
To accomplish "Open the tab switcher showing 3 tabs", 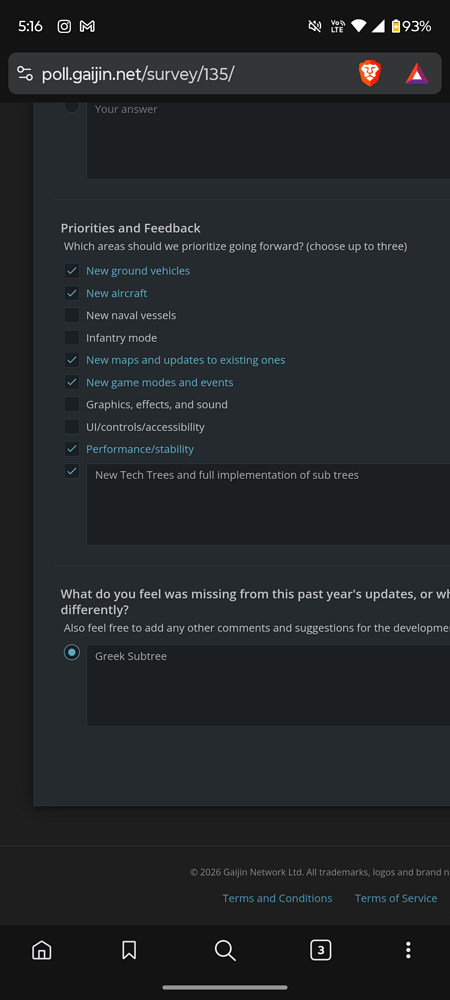I will [321, 950].
